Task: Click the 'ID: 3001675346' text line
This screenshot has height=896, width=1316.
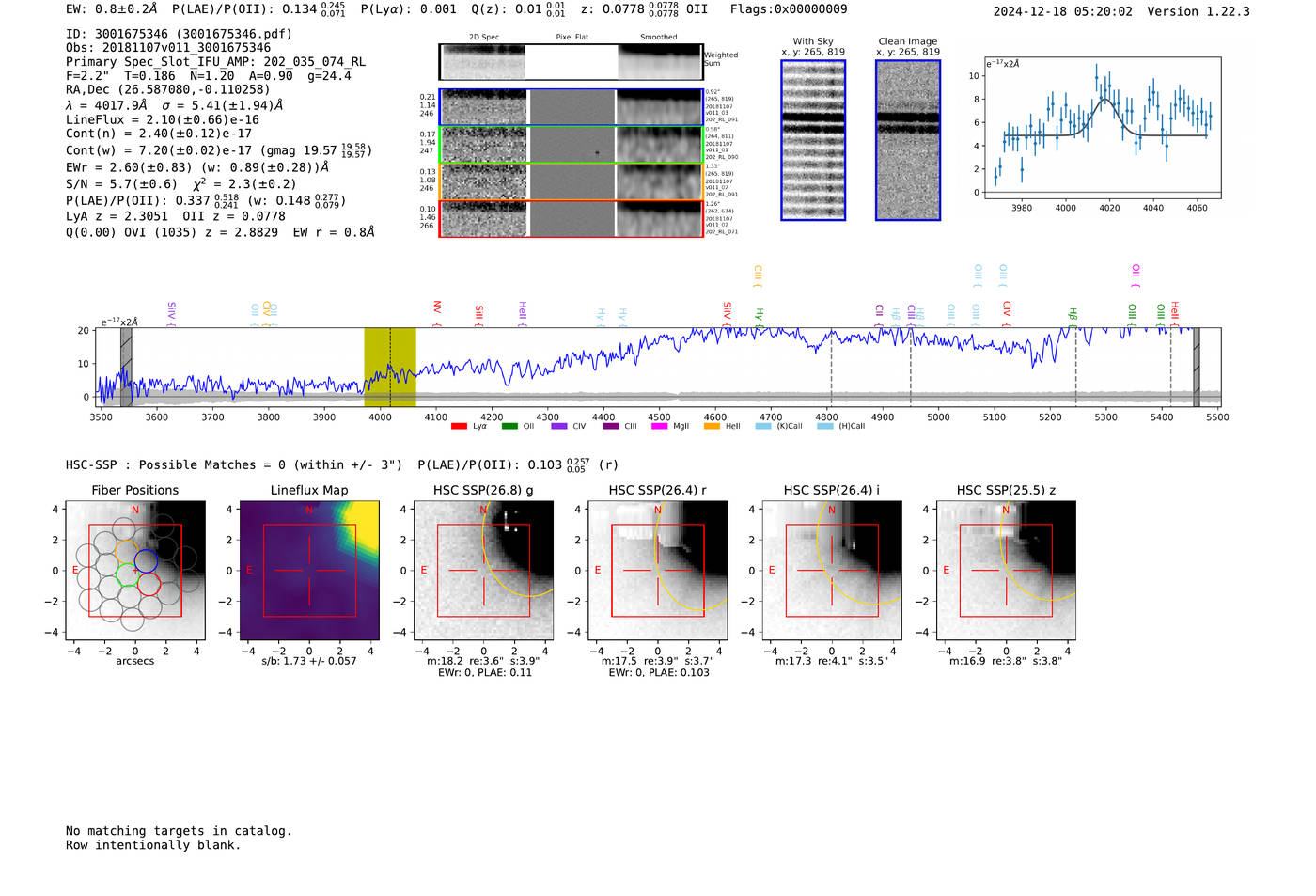Action: [179, 34]
